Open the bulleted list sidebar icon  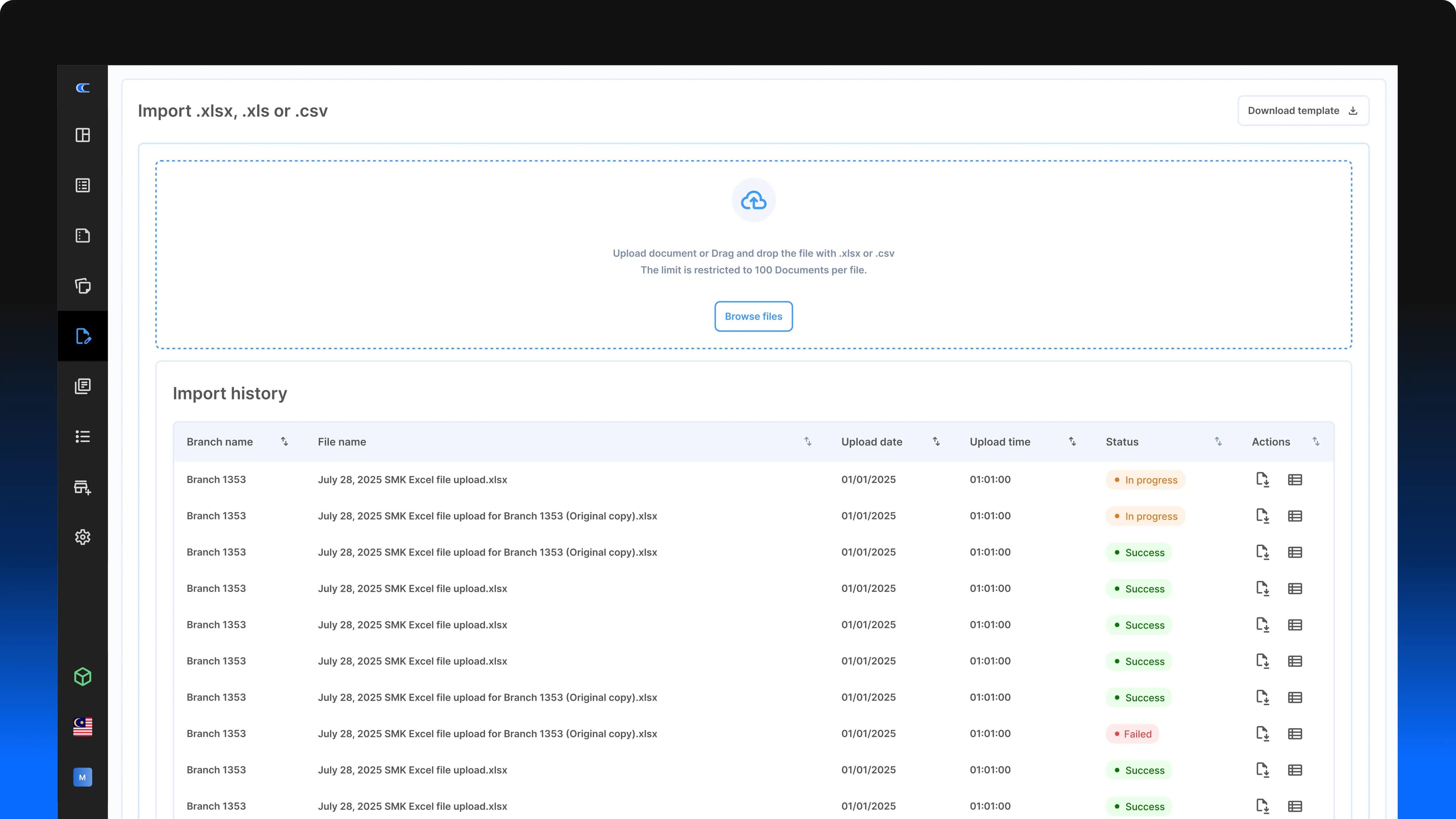click(83, 436)
